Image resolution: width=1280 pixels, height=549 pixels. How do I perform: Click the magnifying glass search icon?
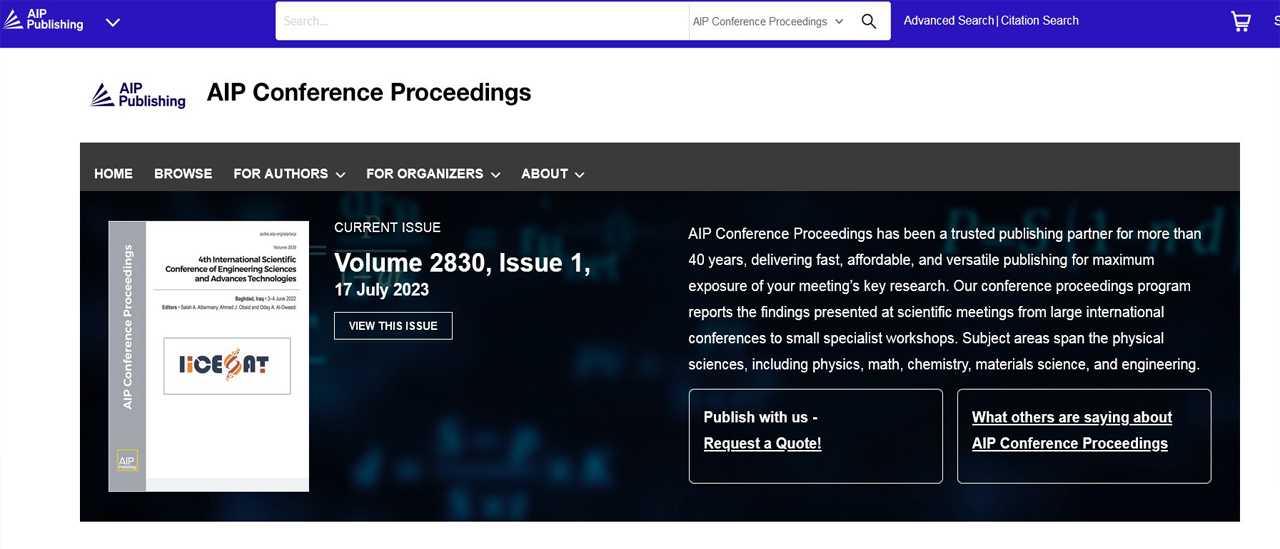pyautogui.click(x=868, y=21)
